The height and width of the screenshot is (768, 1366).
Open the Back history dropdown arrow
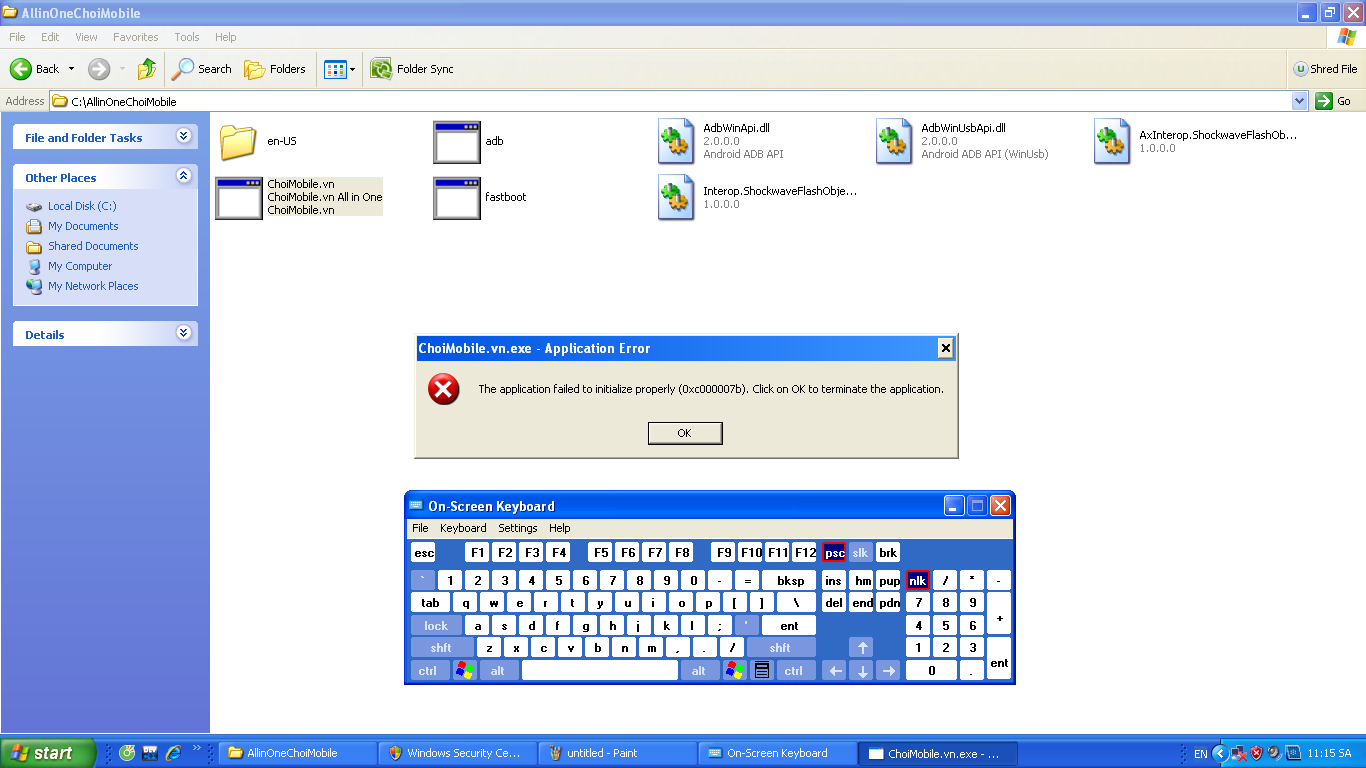tap(71, 69)
